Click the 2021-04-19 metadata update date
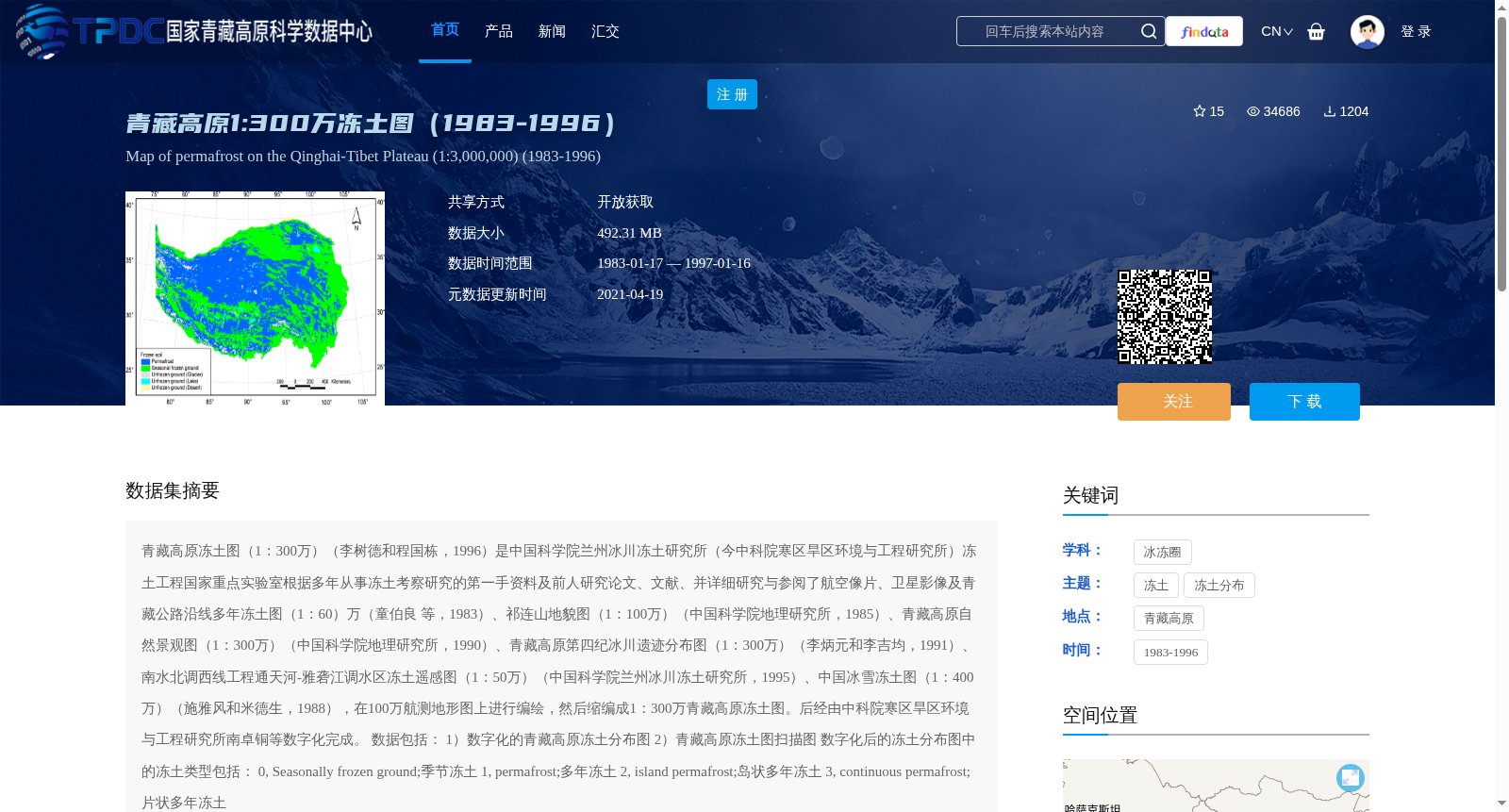Image resolution: width=1509 pixels, height=812 pixels. pyautogui.click(x=630, y=294)
